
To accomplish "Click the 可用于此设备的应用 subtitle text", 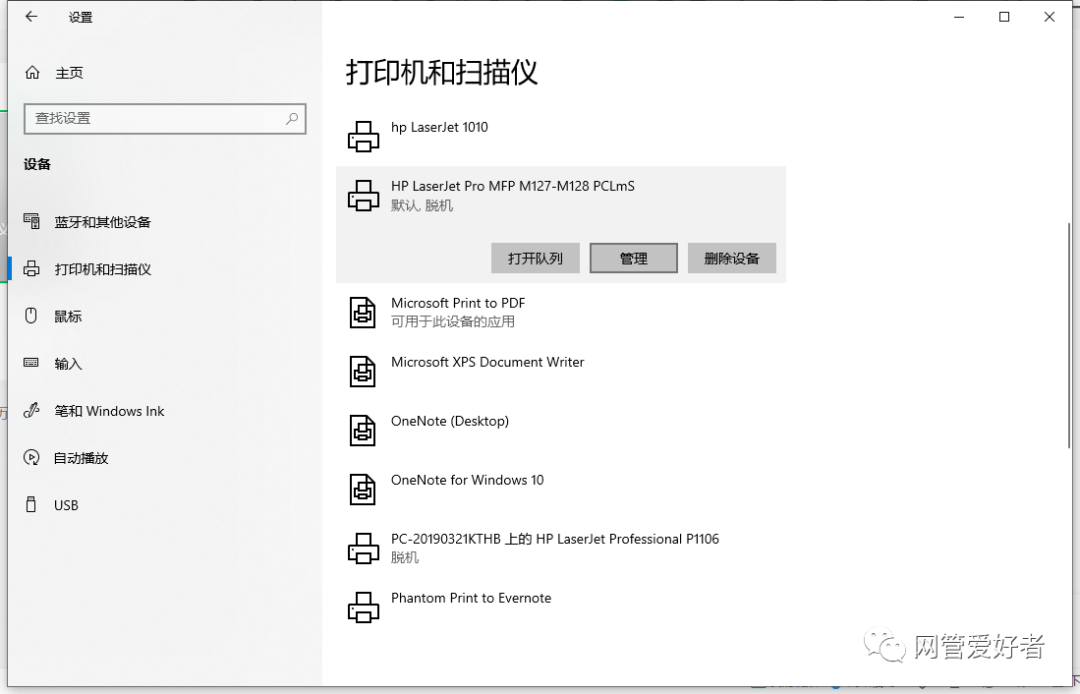I will (x=453, y=322).
